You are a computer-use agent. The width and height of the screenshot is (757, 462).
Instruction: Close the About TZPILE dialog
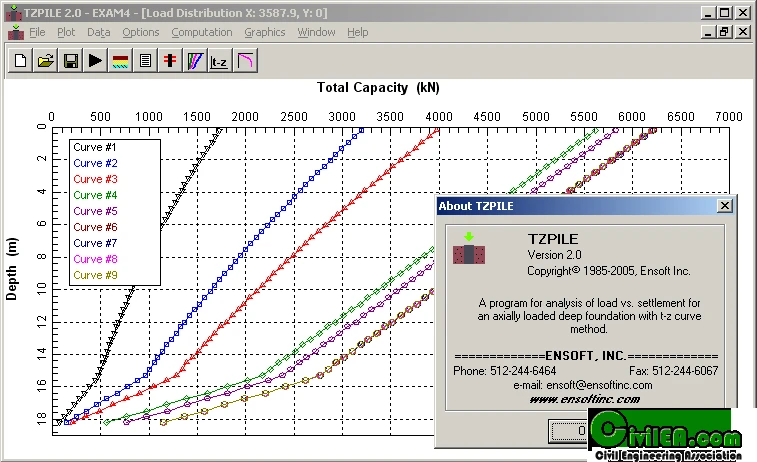tap(725, 206)
